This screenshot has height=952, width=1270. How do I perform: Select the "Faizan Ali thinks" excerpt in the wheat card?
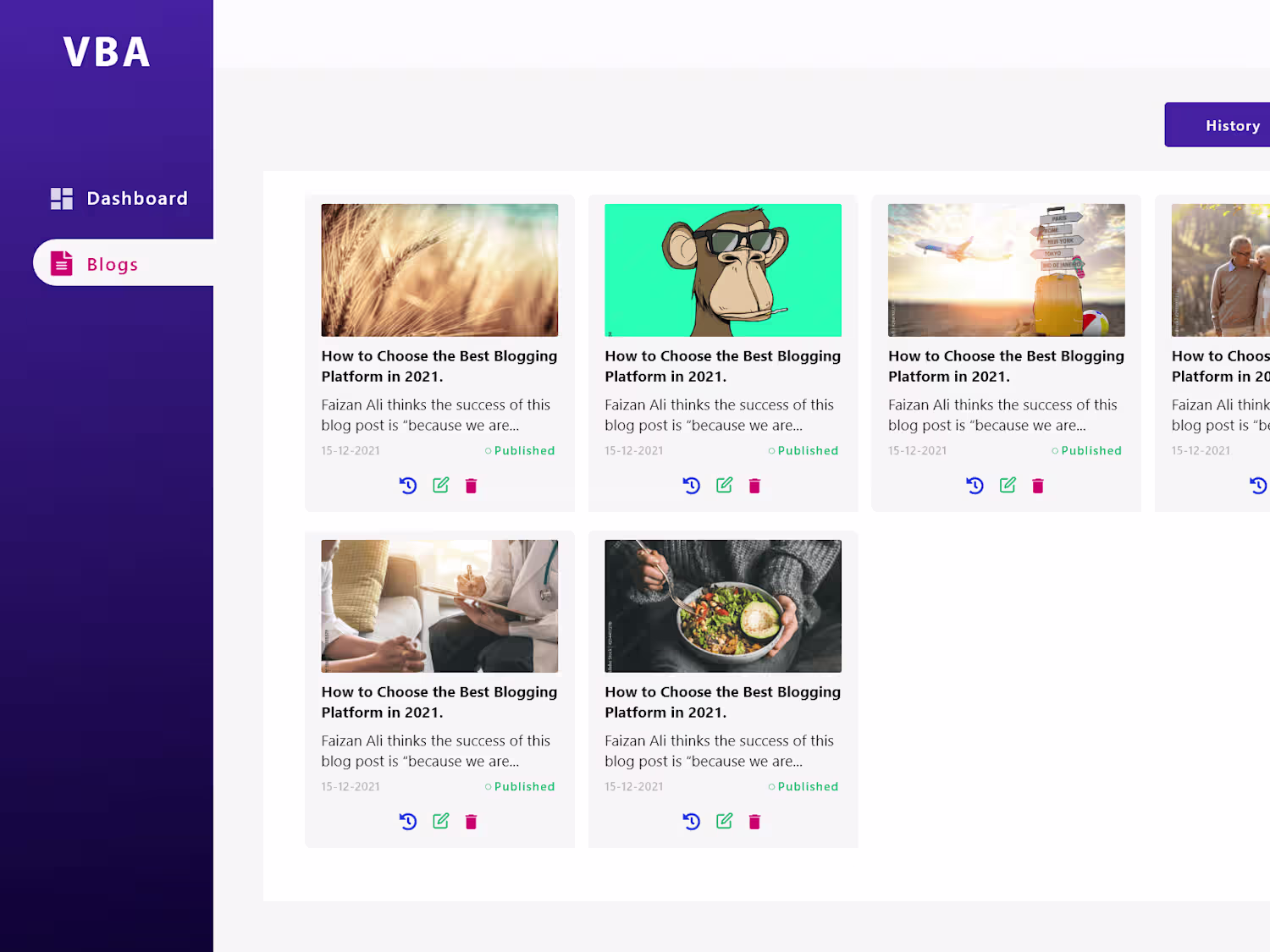[x=436, y=415]
